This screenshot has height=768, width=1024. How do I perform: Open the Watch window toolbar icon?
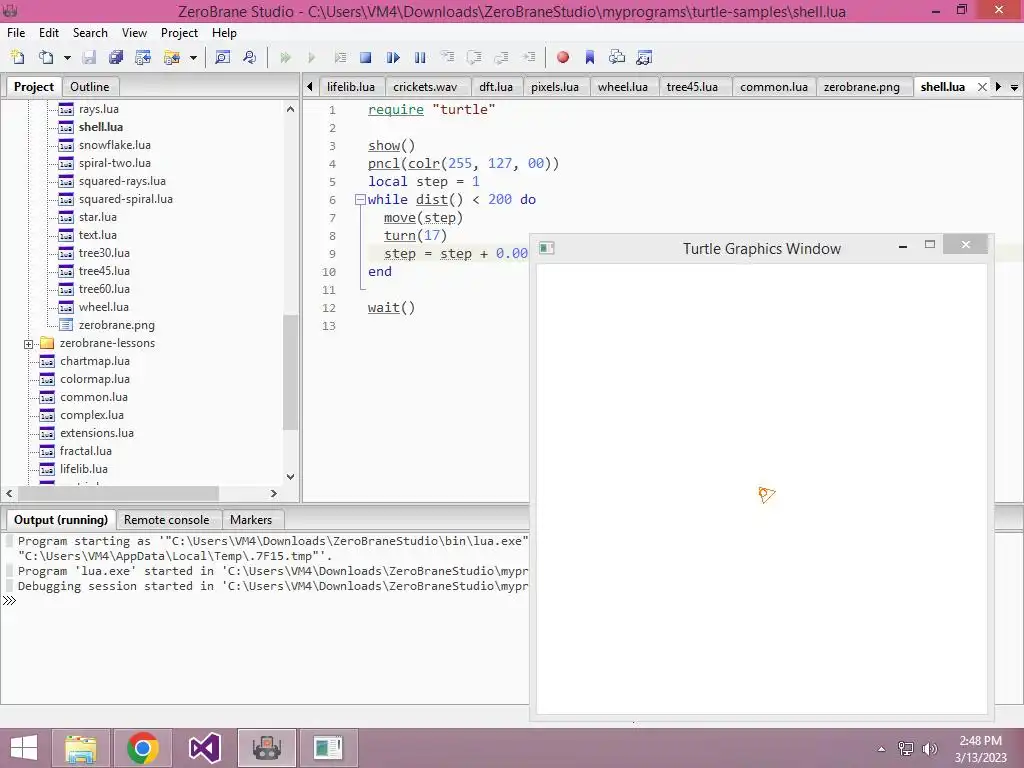coord(644,57)
